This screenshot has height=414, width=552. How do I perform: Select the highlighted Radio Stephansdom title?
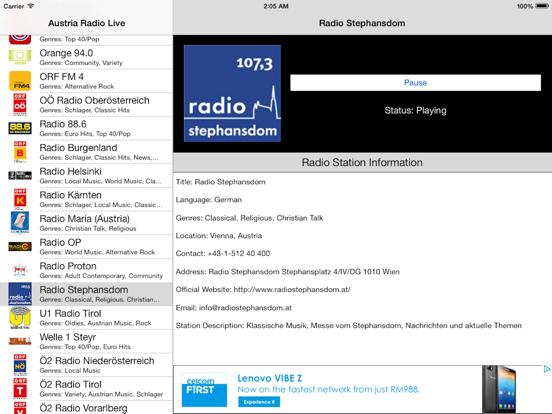pyautogui.click(x=84, y=290)
